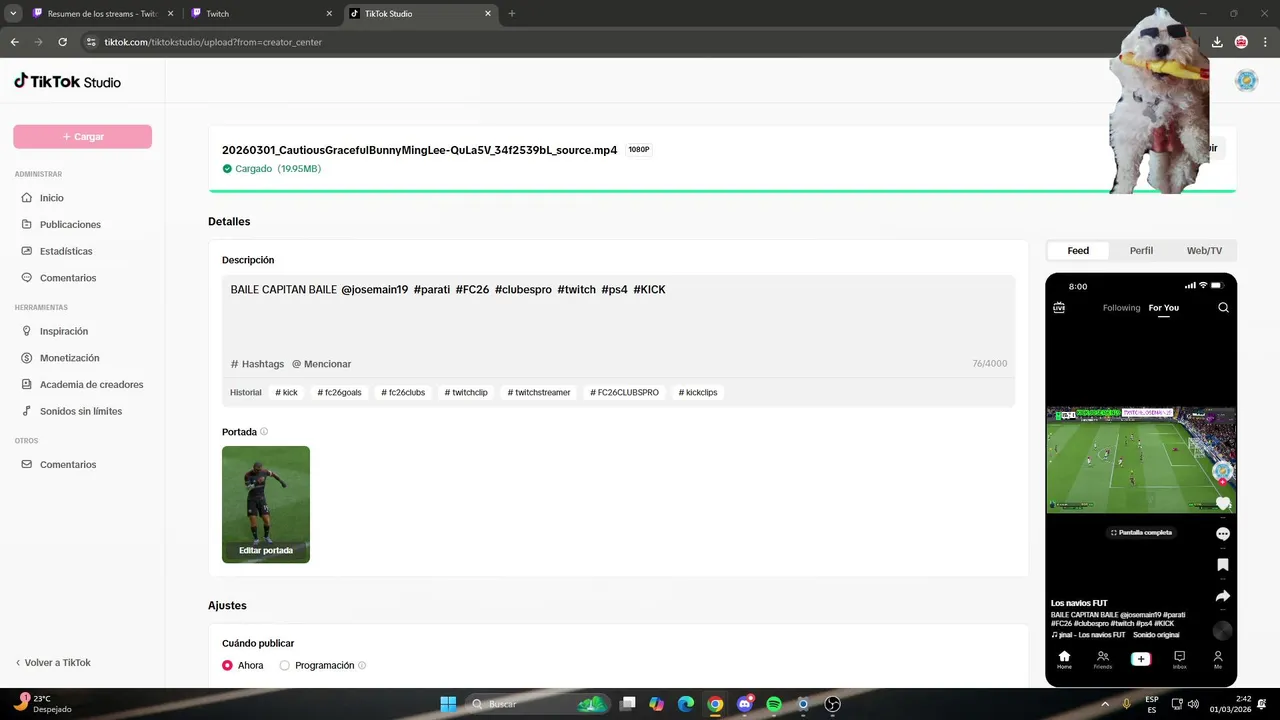Show hidden system tray icons
The image size is (1280, 720).
tap(1103, 704)
